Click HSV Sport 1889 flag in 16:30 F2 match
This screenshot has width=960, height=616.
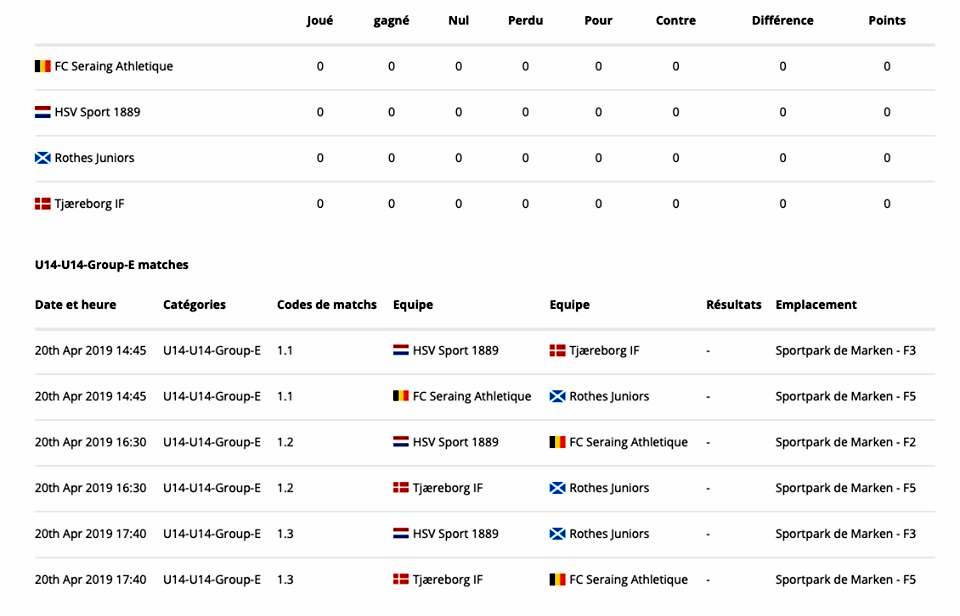point(400,442)
